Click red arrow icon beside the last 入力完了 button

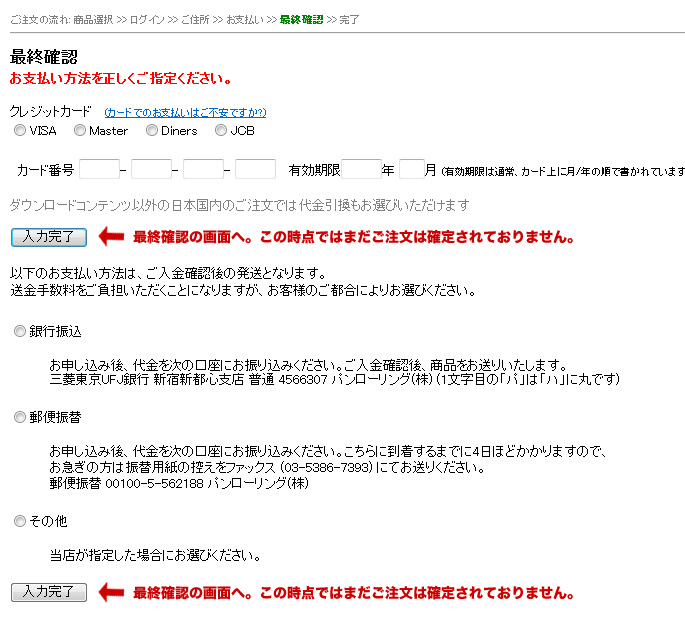point(110,592)
